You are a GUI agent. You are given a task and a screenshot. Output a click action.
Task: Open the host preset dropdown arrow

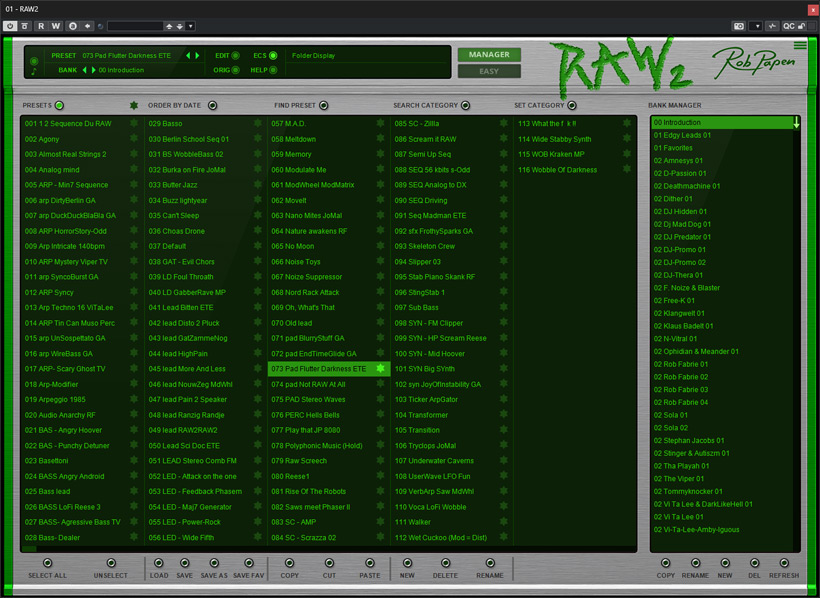(x=190, y=26)
